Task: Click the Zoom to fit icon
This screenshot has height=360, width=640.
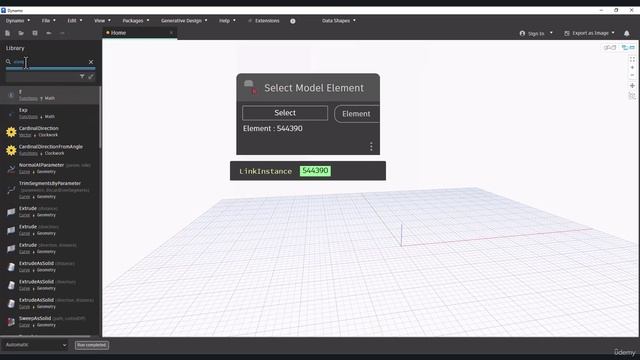Action: pyautogui.click(x=632, y=59)
